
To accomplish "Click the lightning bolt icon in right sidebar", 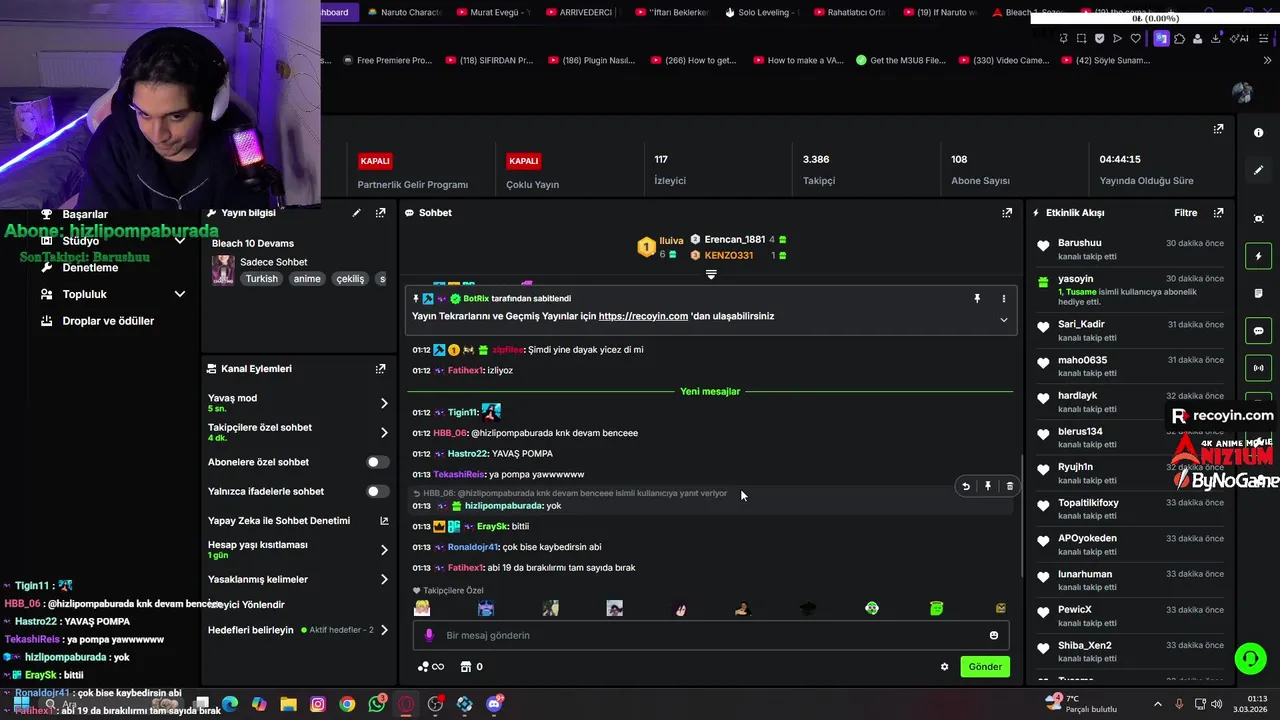I will point(1258,256).
